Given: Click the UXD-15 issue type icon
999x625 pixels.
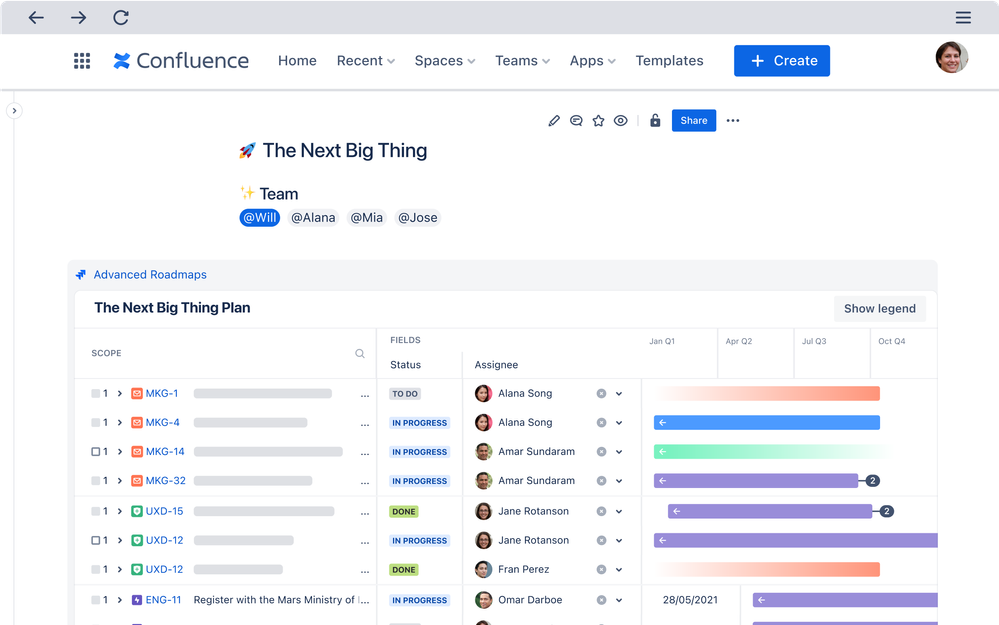Looking at the screenshot, I should (136, 511).
